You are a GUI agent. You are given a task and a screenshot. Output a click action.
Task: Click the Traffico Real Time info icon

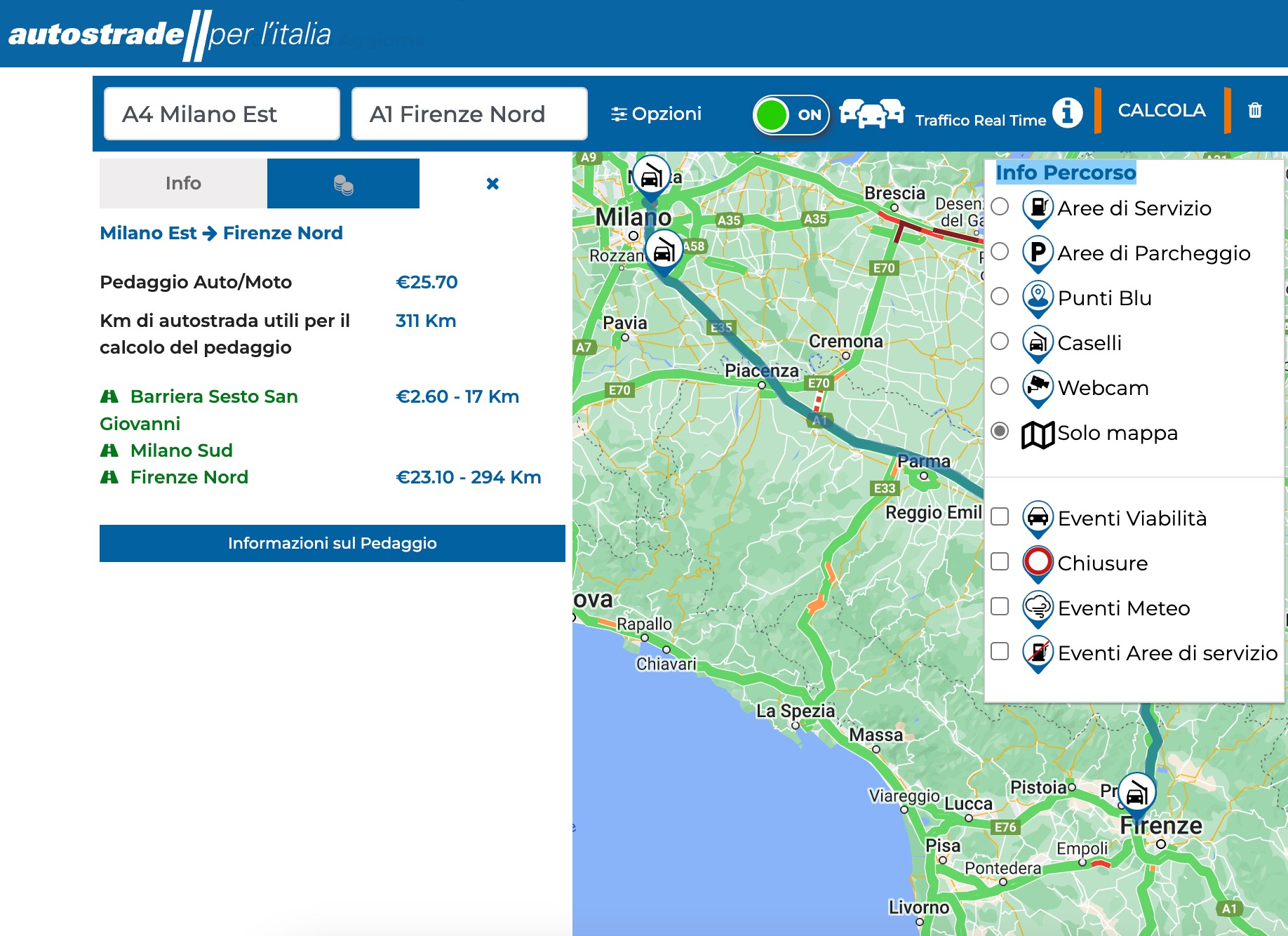click(x=1067, y=112)
